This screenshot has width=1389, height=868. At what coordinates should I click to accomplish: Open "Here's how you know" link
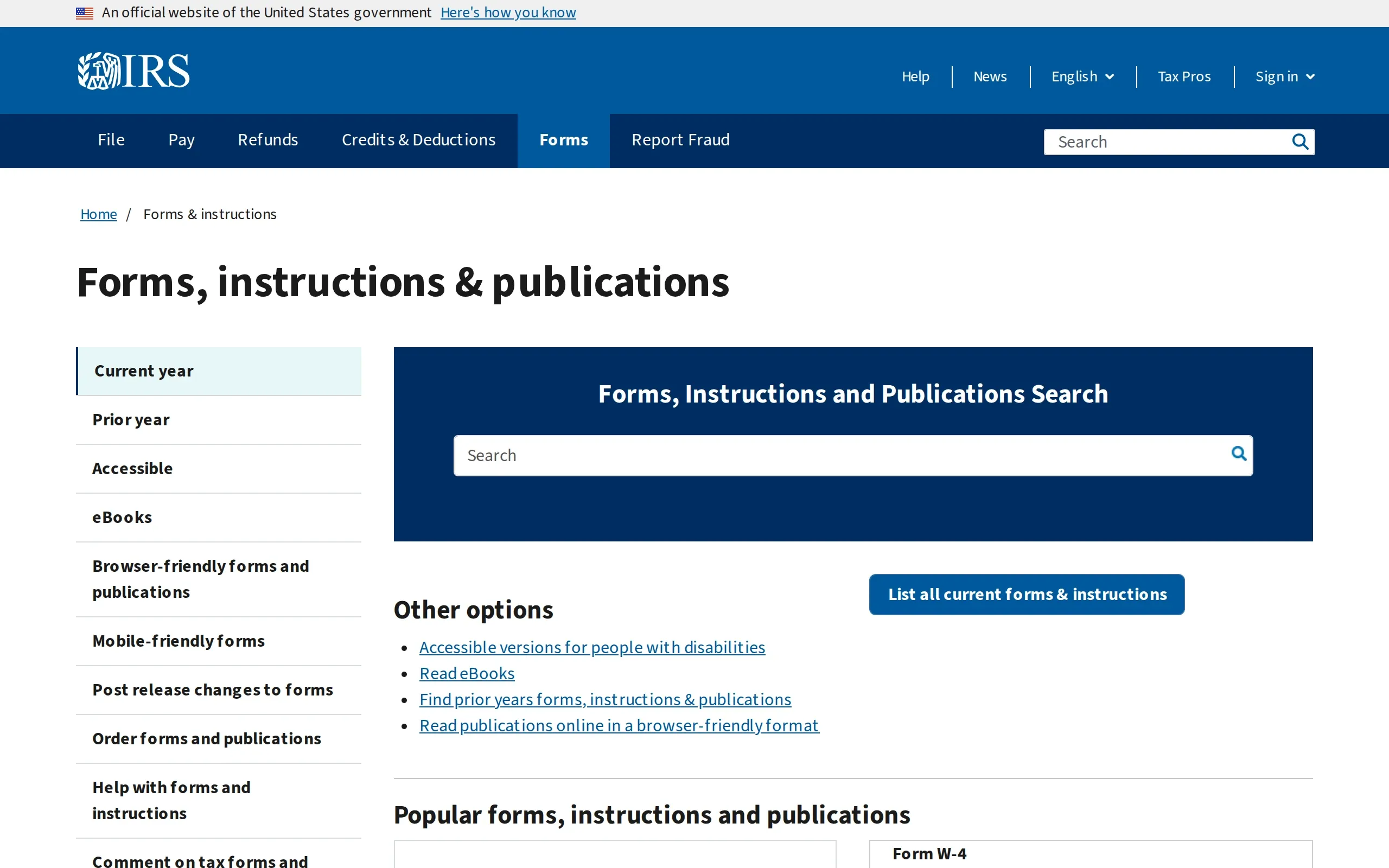[x=508, y=12]
